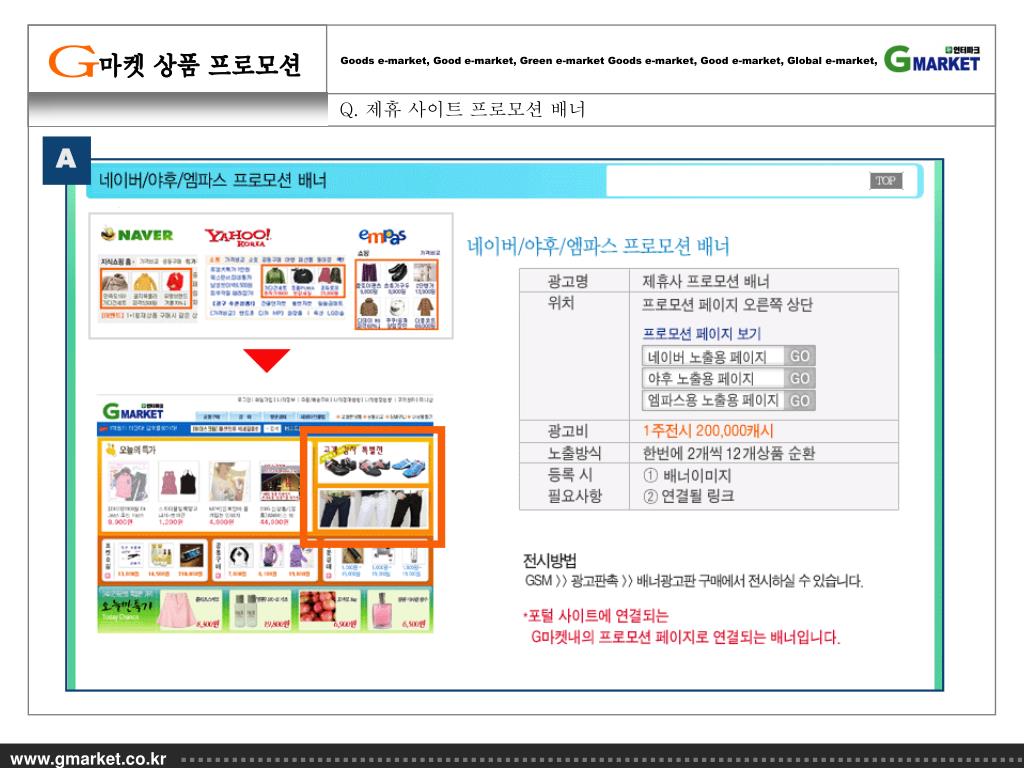The image size is (1024, 768).
Task: Click the Yahoo Korea logo
Action: click(x=238, y=236)
